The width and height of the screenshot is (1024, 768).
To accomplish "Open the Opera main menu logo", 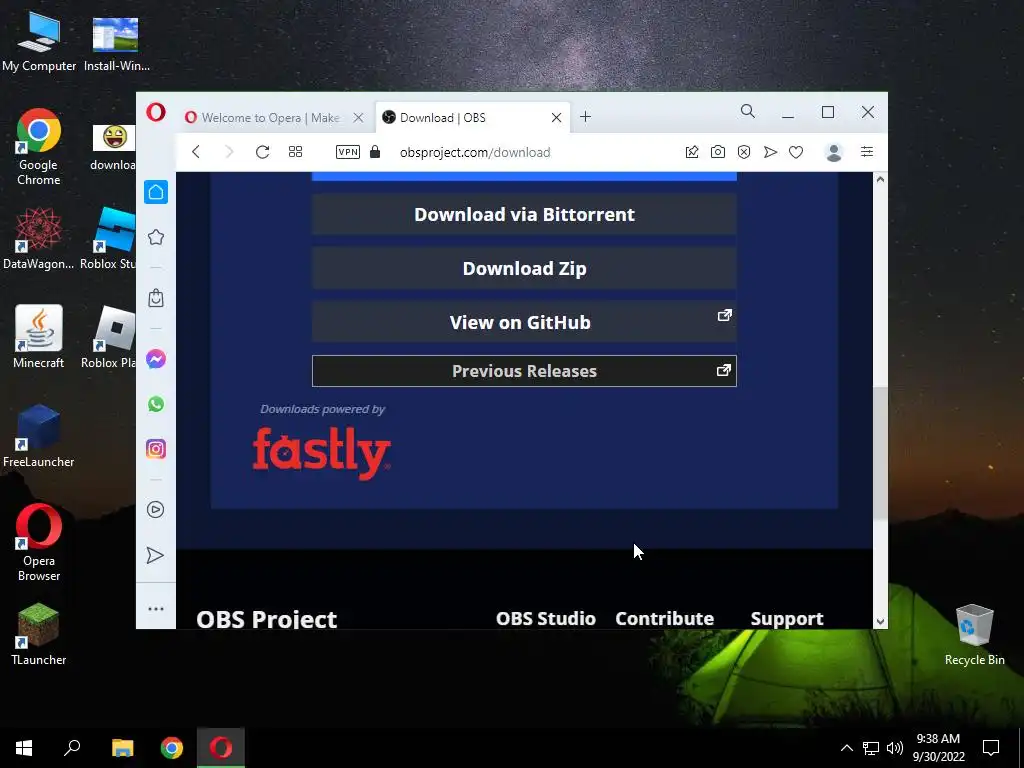I will click(155, 112).
